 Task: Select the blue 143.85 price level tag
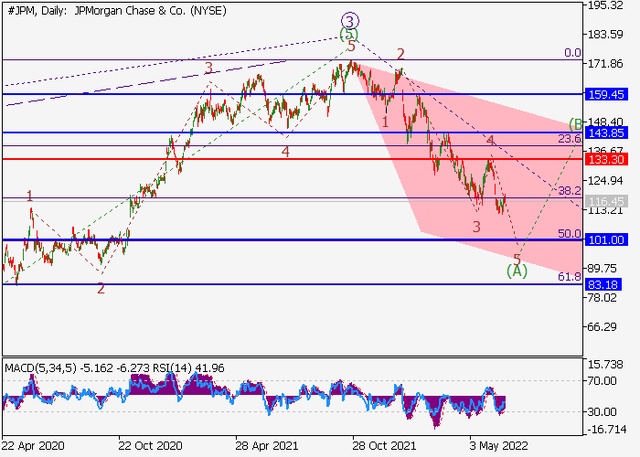pos(606,133)
